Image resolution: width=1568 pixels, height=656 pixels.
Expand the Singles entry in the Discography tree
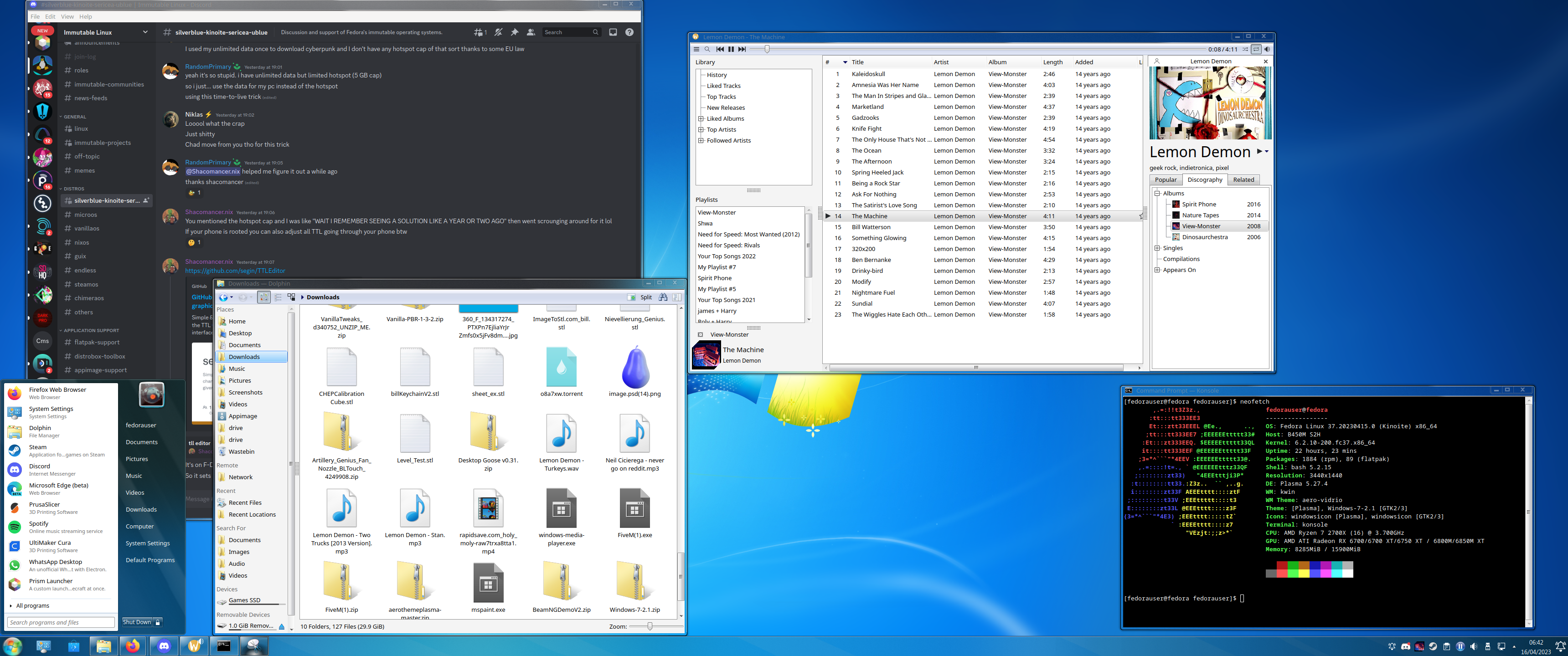pos(1158,248)
